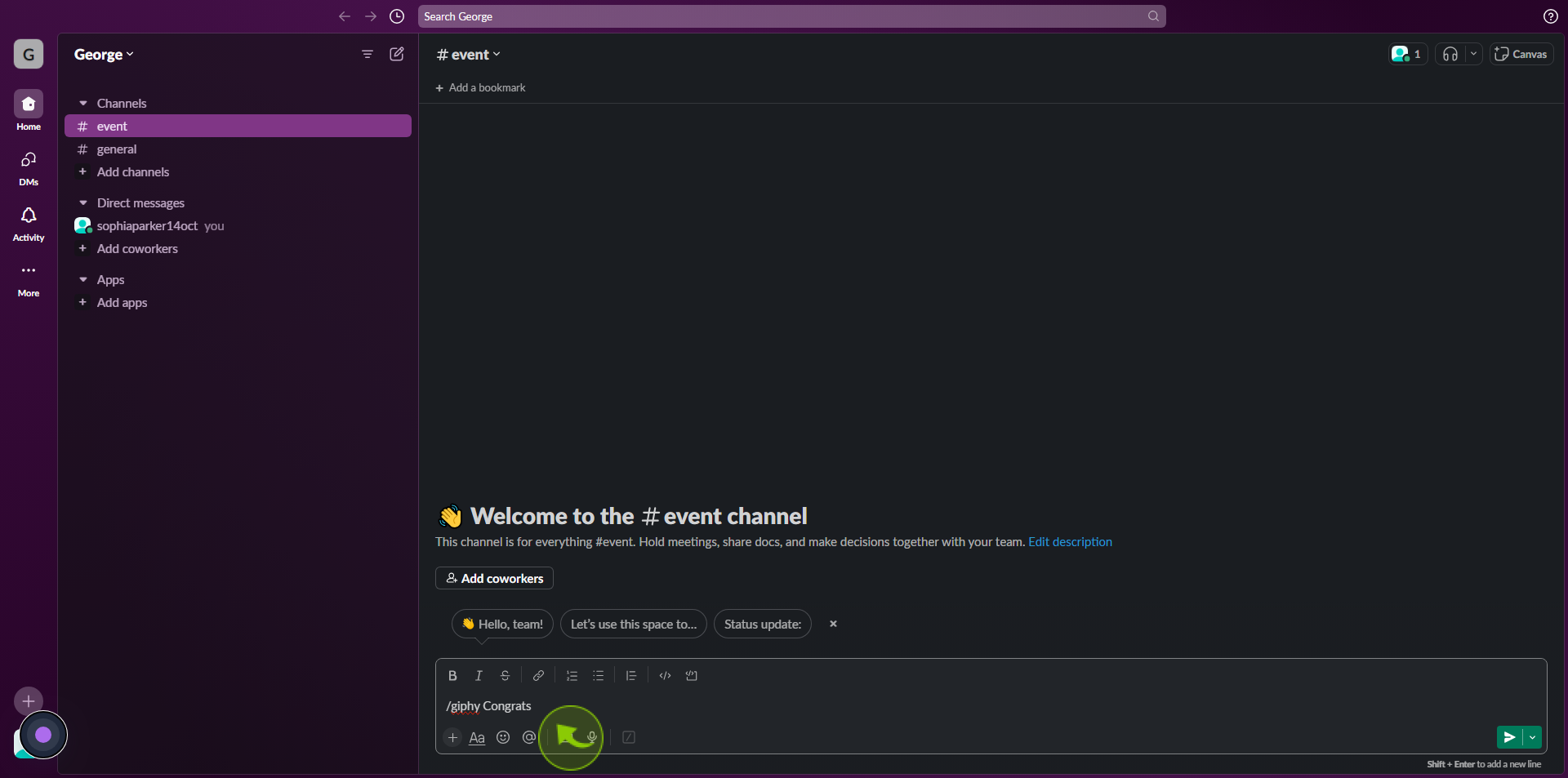1568x778 pixels.
Task: Collapse the Direct messages section
Action: click(x=83, y=203)
